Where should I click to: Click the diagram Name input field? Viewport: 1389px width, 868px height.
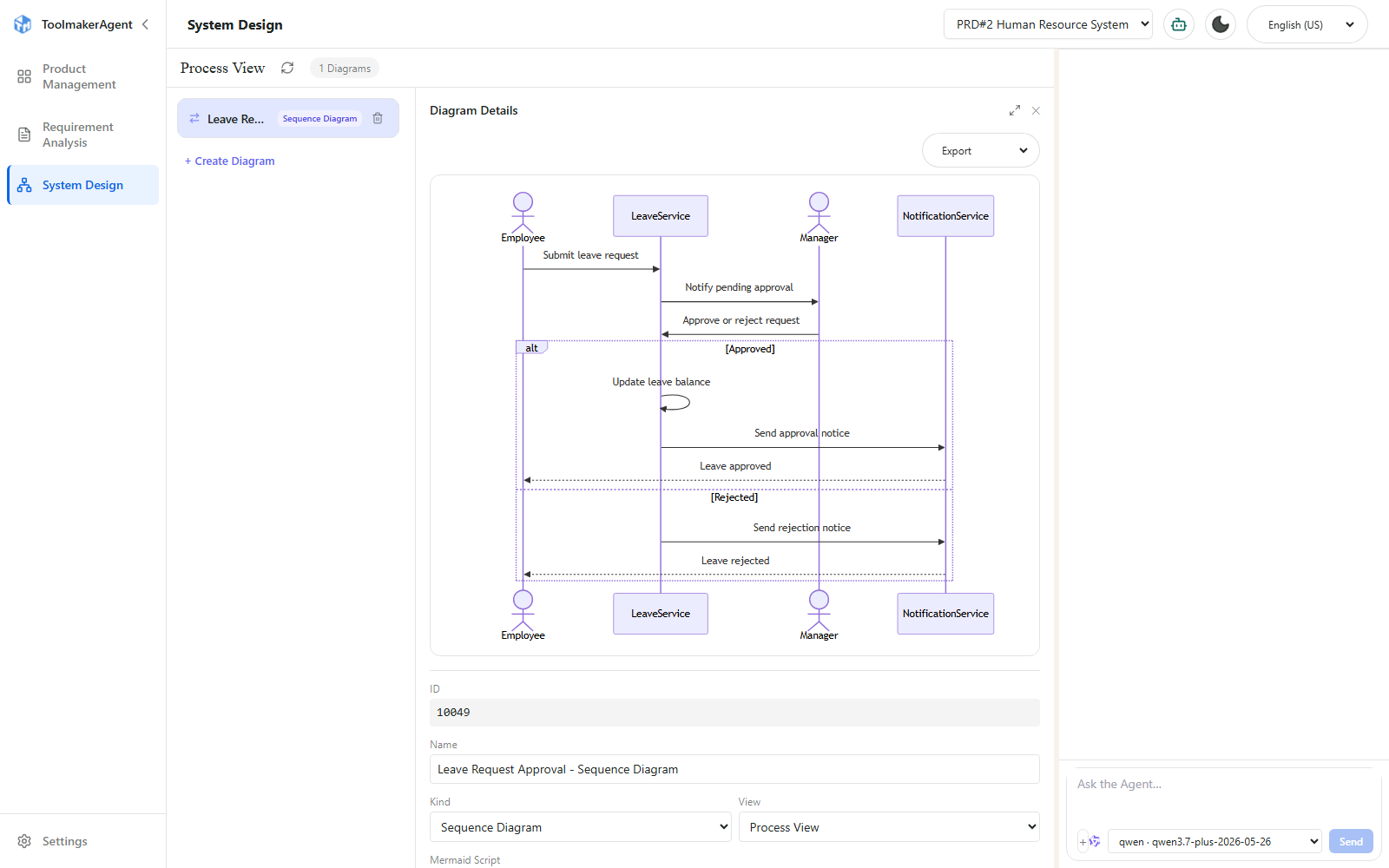point(734,769)
